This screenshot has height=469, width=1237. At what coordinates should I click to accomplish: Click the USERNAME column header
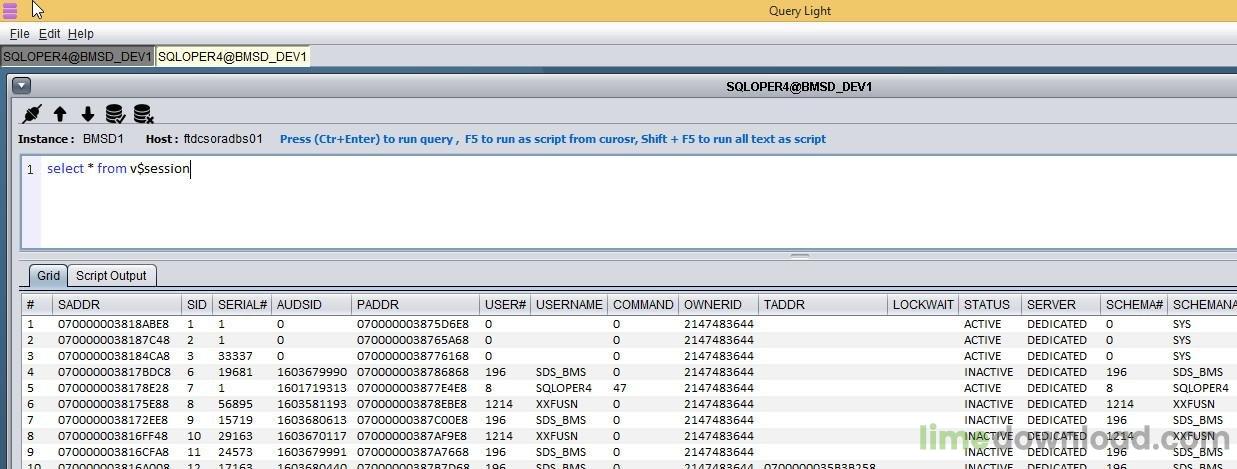pos(568,305)
